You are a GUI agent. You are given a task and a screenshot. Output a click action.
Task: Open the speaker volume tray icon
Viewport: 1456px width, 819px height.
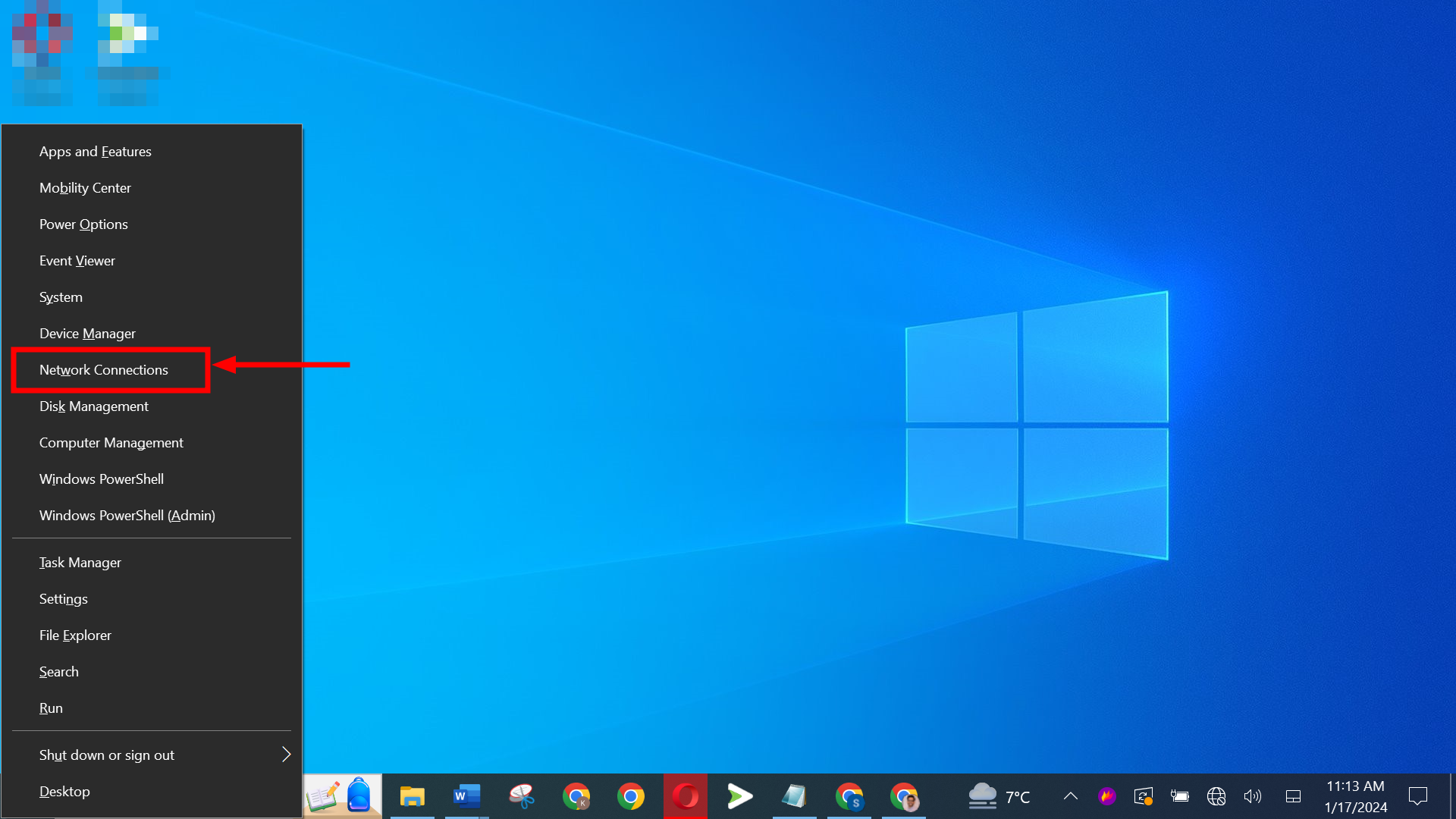[1253, 796]
